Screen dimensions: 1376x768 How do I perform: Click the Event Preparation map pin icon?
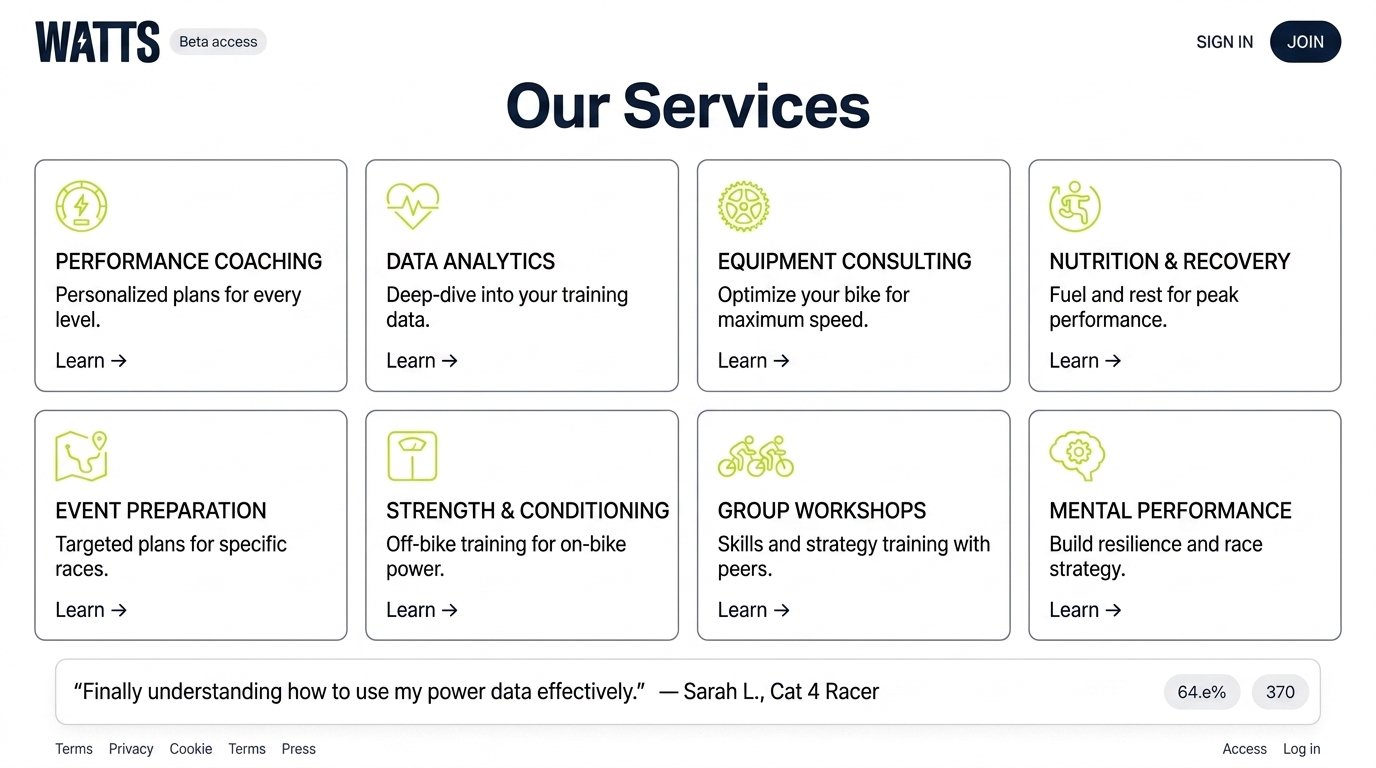click(81, 456)
